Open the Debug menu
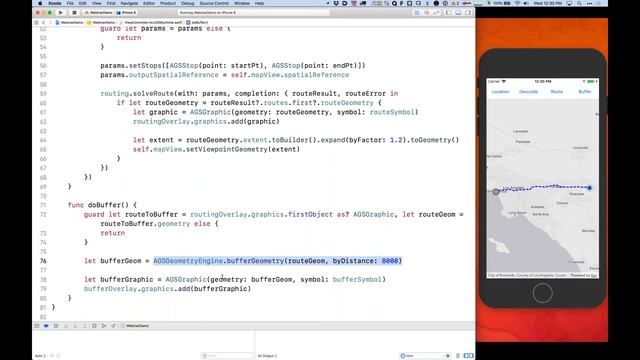 [188, 3]
